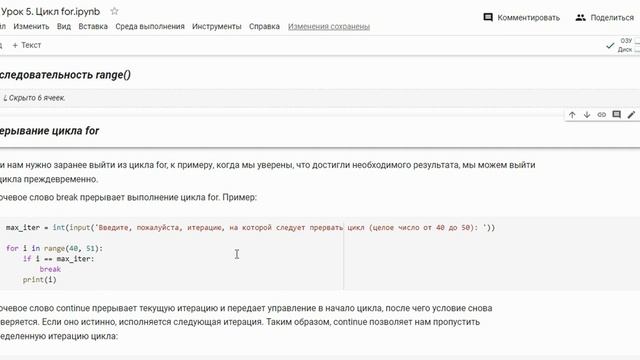
Task: Click the connected checkmark next to ОЗУ
Action: pos(610,45)
